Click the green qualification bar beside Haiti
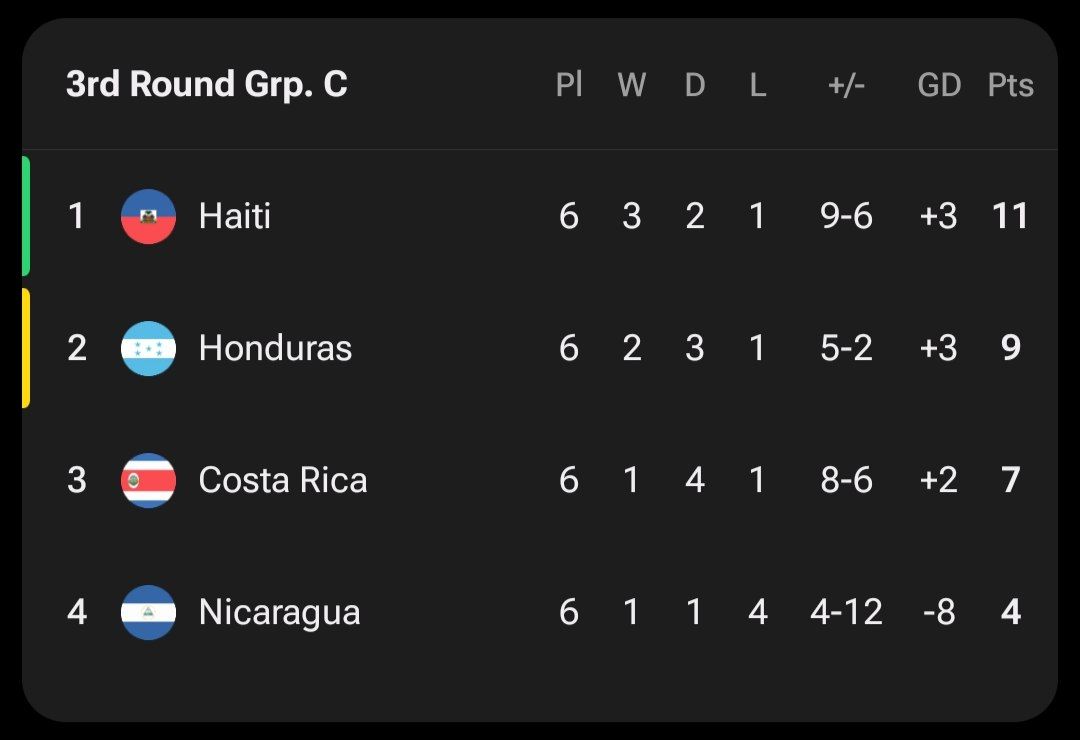Screen dimensions: 1080x740 [x=26, y=216]
